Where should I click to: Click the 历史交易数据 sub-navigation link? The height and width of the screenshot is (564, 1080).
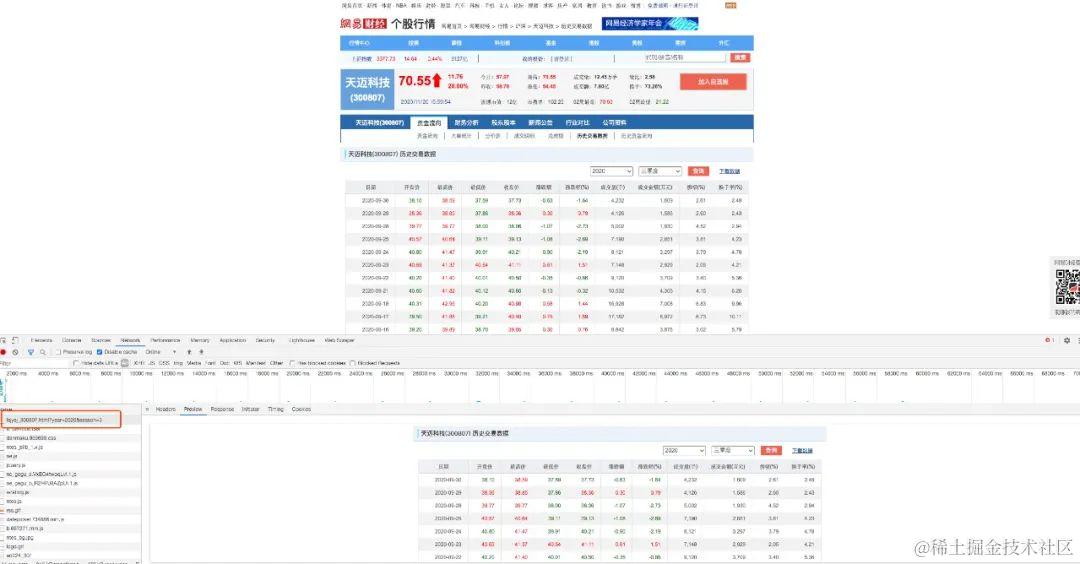pos(592,136)
